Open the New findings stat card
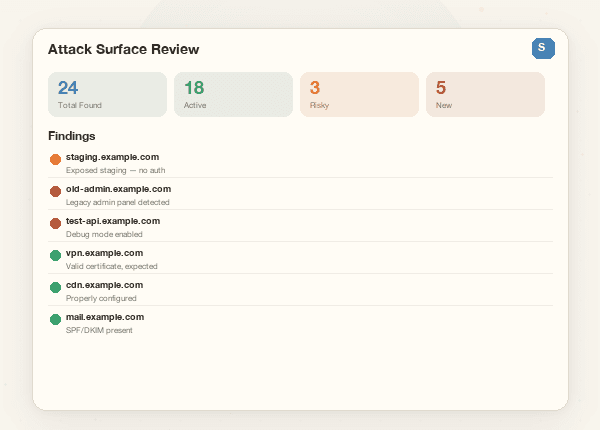Viewport: 600px width, 430px height. pyautogui.click(x=485, y=94)
